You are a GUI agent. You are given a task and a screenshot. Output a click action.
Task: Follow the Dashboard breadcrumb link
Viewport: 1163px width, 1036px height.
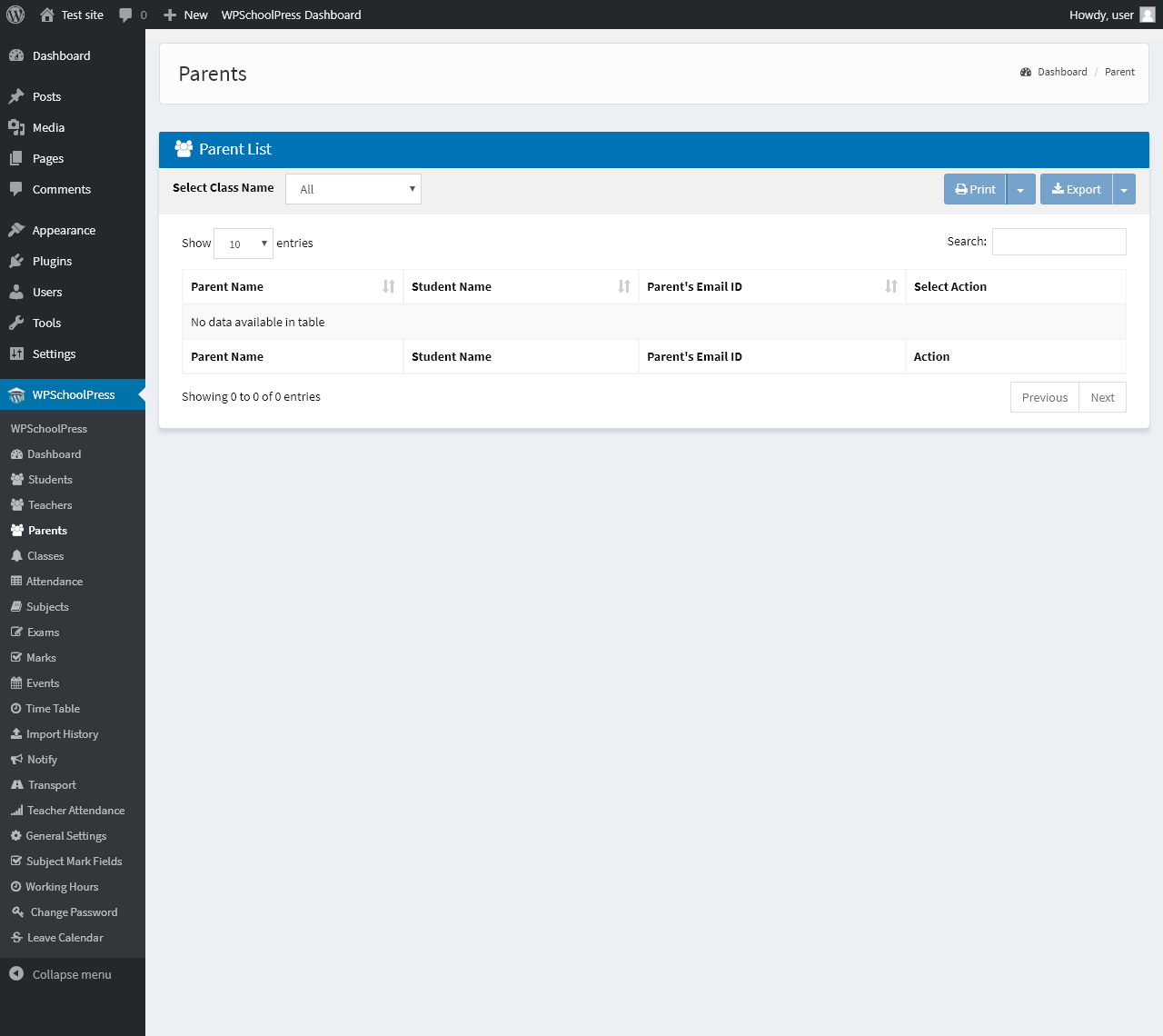1062,72
